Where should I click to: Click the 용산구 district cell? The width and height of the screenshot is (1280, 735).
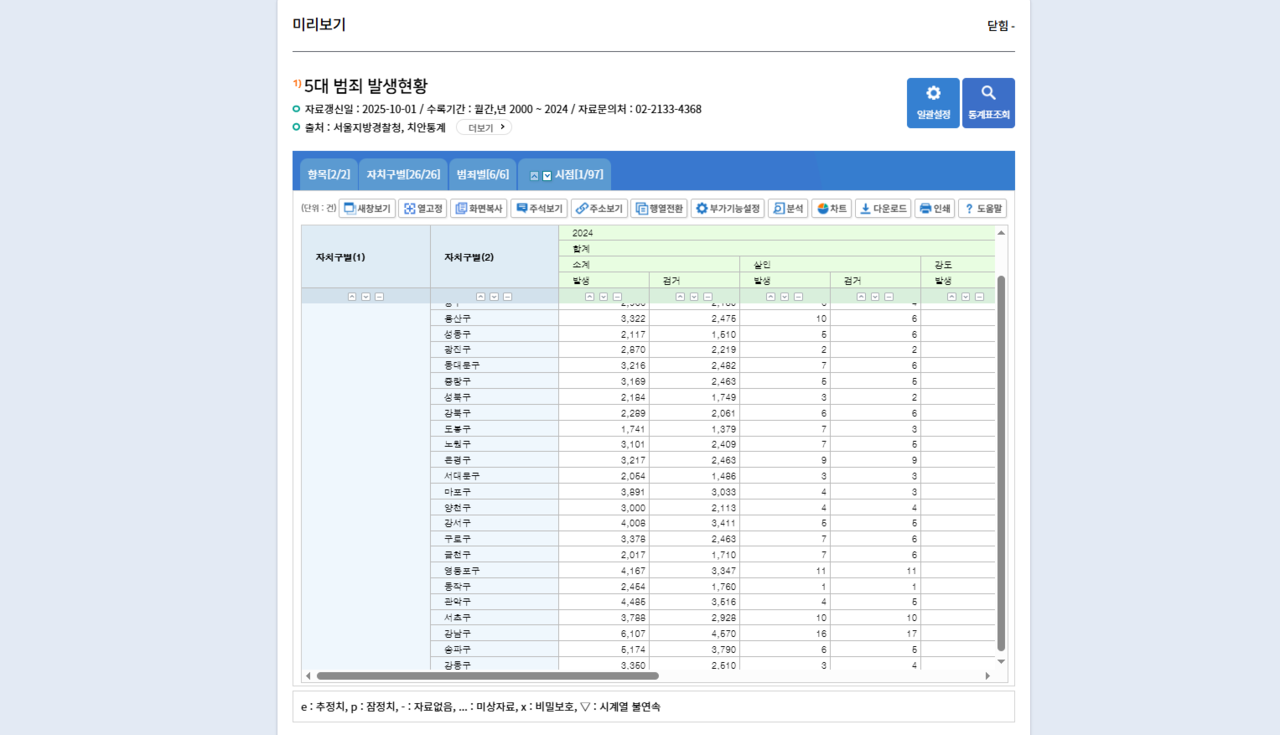tap(494, 318)
